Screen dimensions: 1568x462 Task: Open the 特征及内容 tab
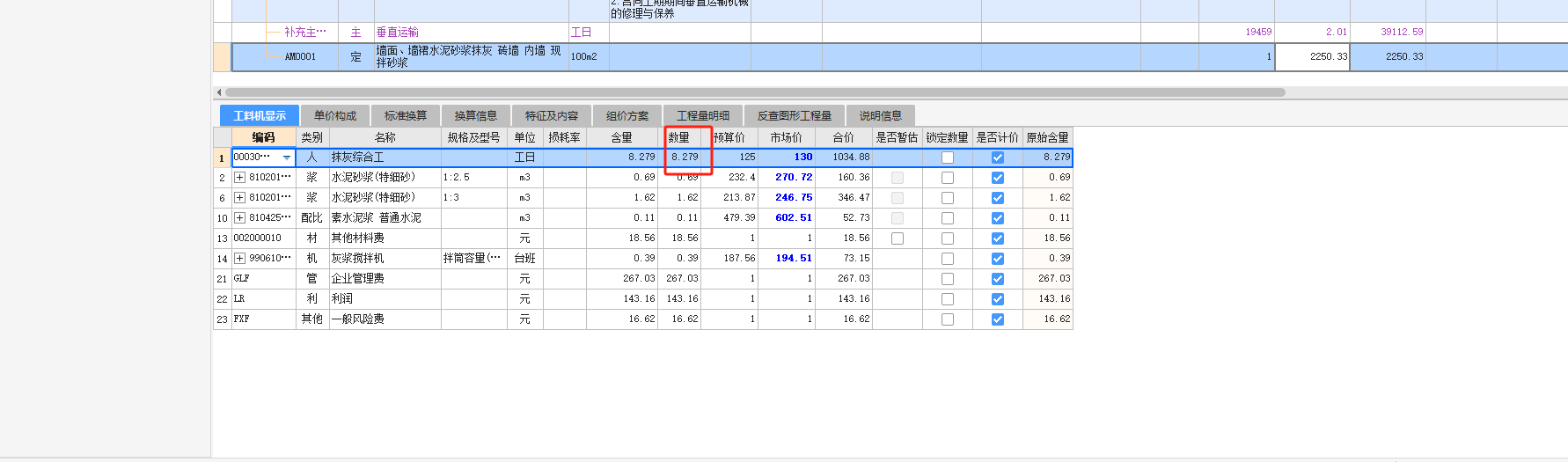tap(552, 116)
